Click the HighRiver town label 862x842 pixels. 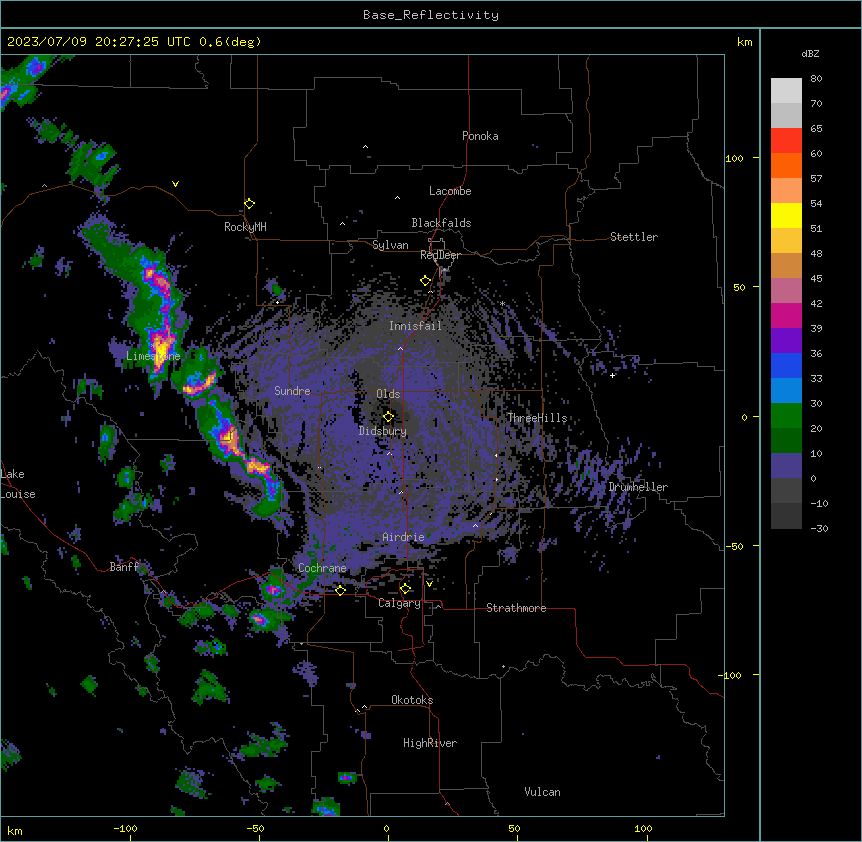point(430,743)
